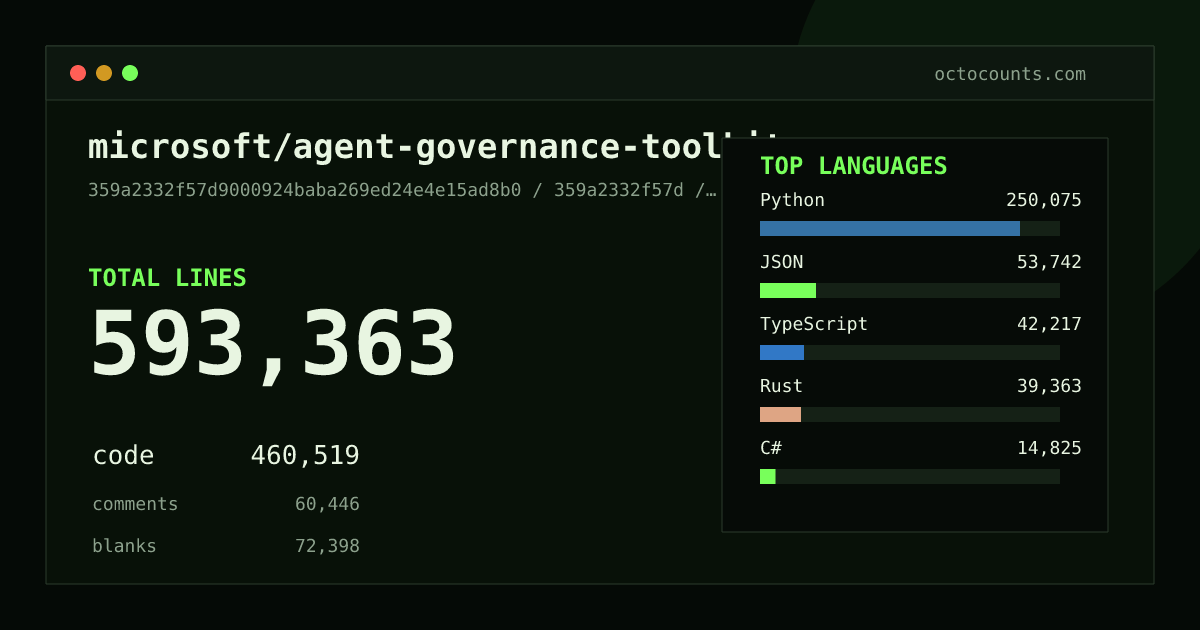The height and width of the screenshot is (630, 1200).
Task: Select the comments value 60,446
Action: tap(327, 504)
